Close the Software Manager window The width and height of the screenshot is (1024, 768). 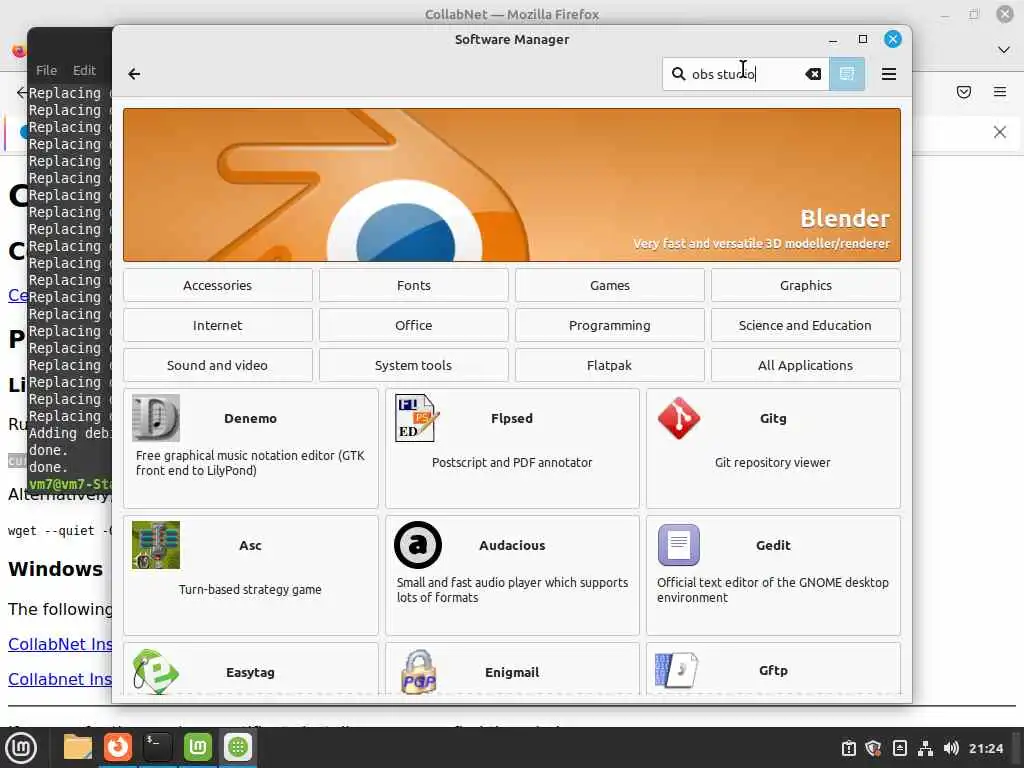[x=893, y=39]
